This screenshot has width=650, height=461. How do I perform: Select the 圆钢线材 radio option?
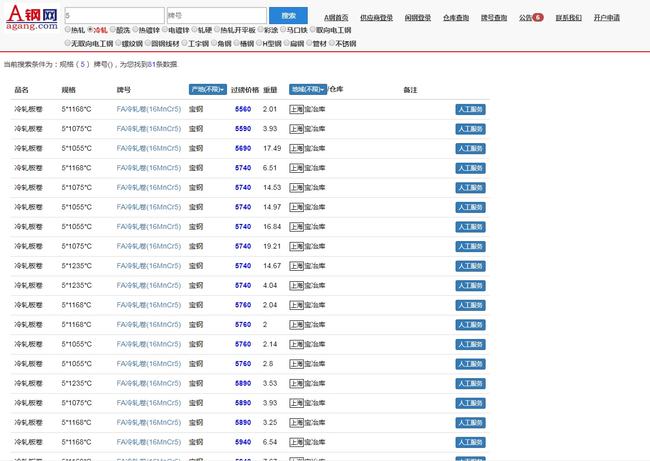148,43
